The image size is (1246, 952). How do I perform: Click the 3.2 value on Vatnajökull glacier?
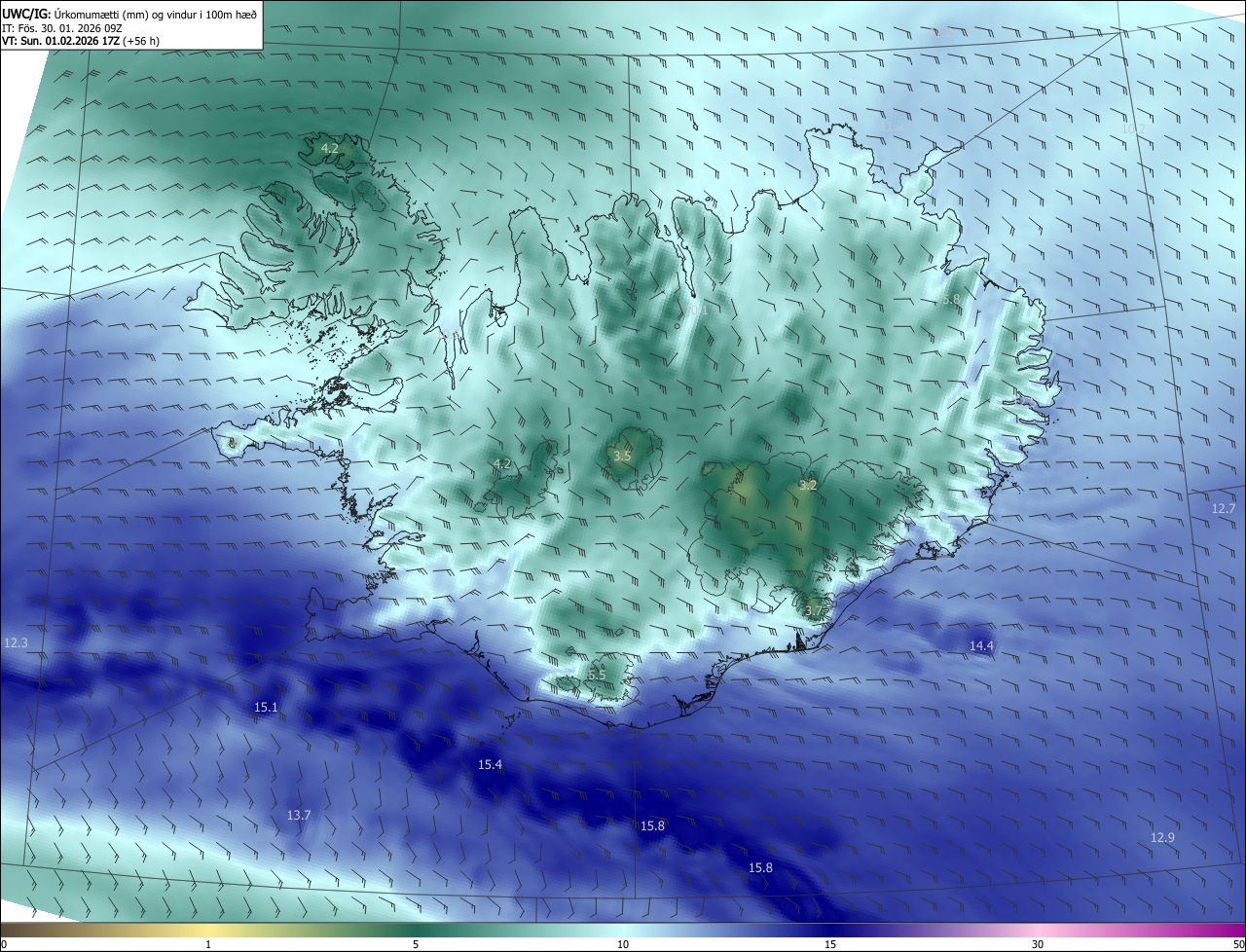click(808, 485)
